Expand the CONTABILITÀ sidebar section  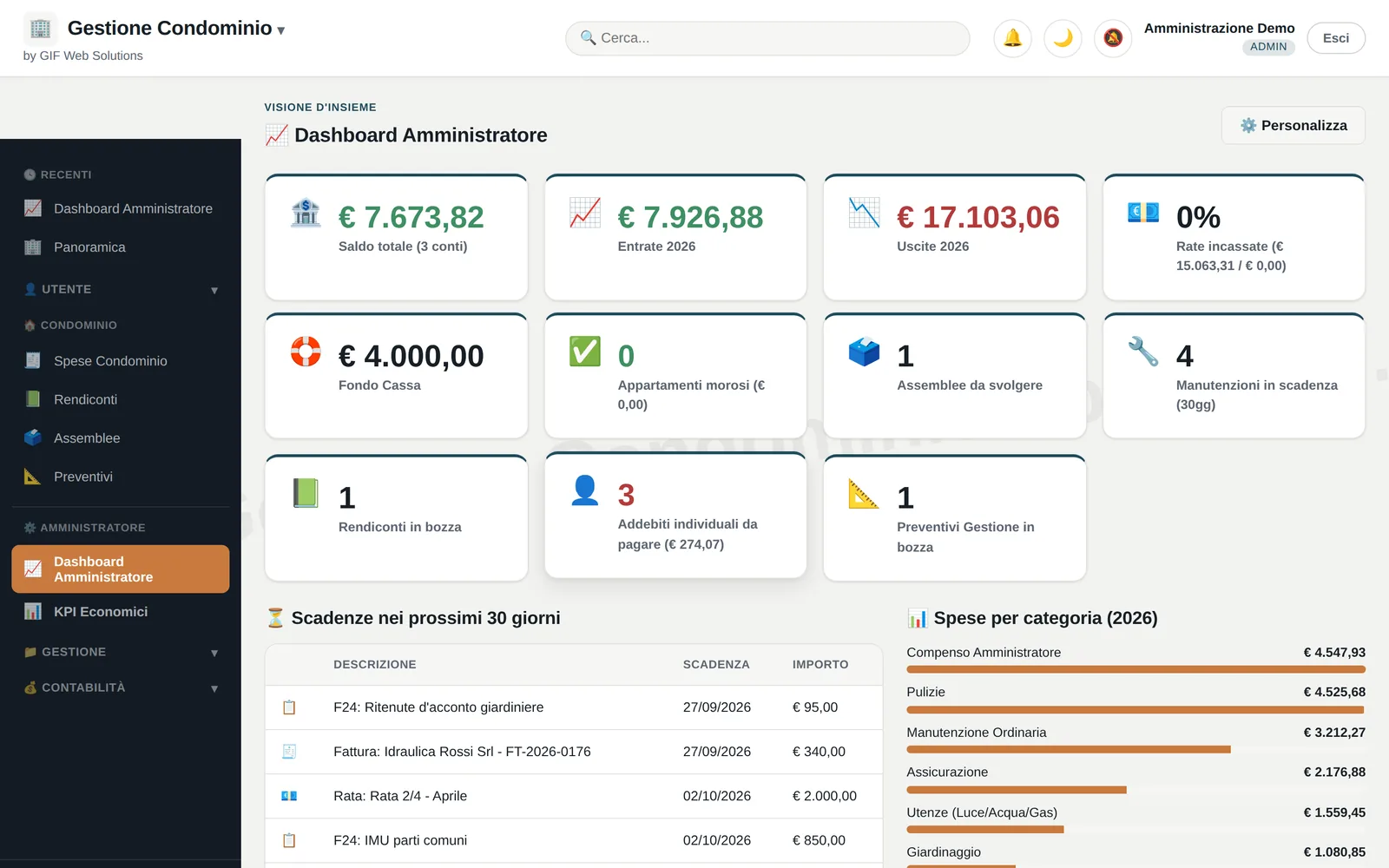click(121, 687)
